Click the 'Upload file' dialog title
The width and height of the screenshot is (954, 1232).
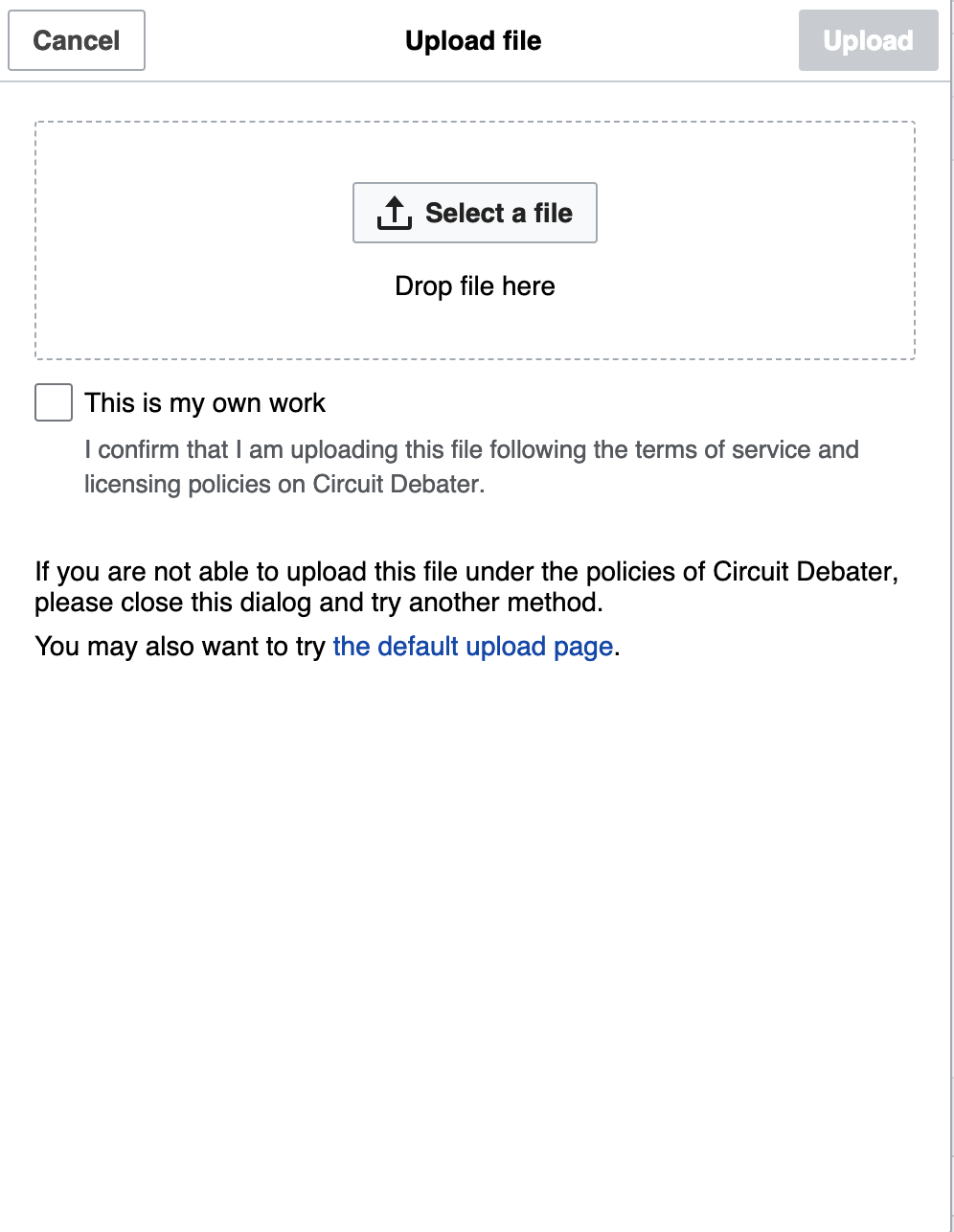pyautogui.click(x=473, y=41)
